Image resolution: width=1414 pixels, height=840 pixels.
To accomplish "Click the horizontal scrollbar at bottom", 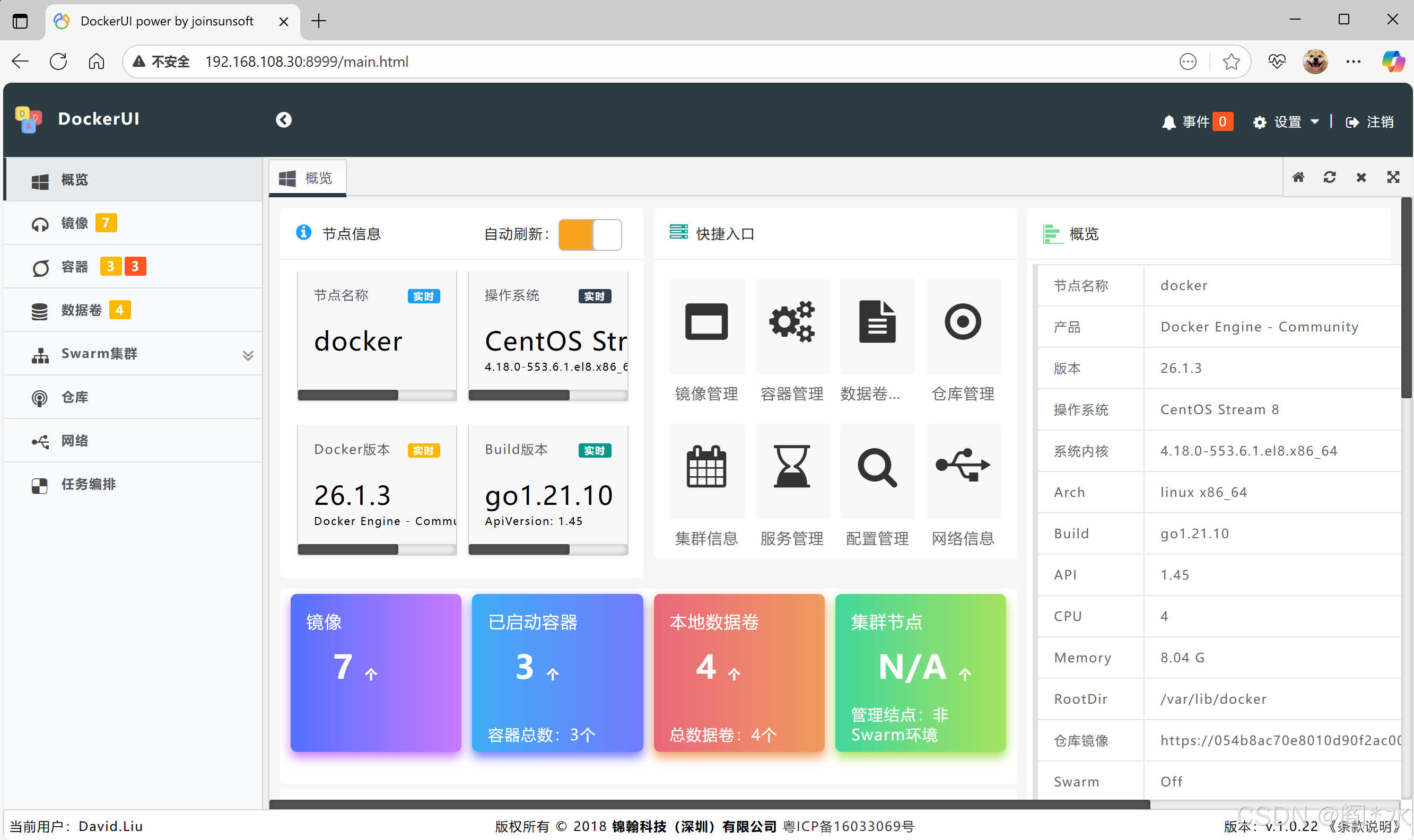I will coord(709,804).
